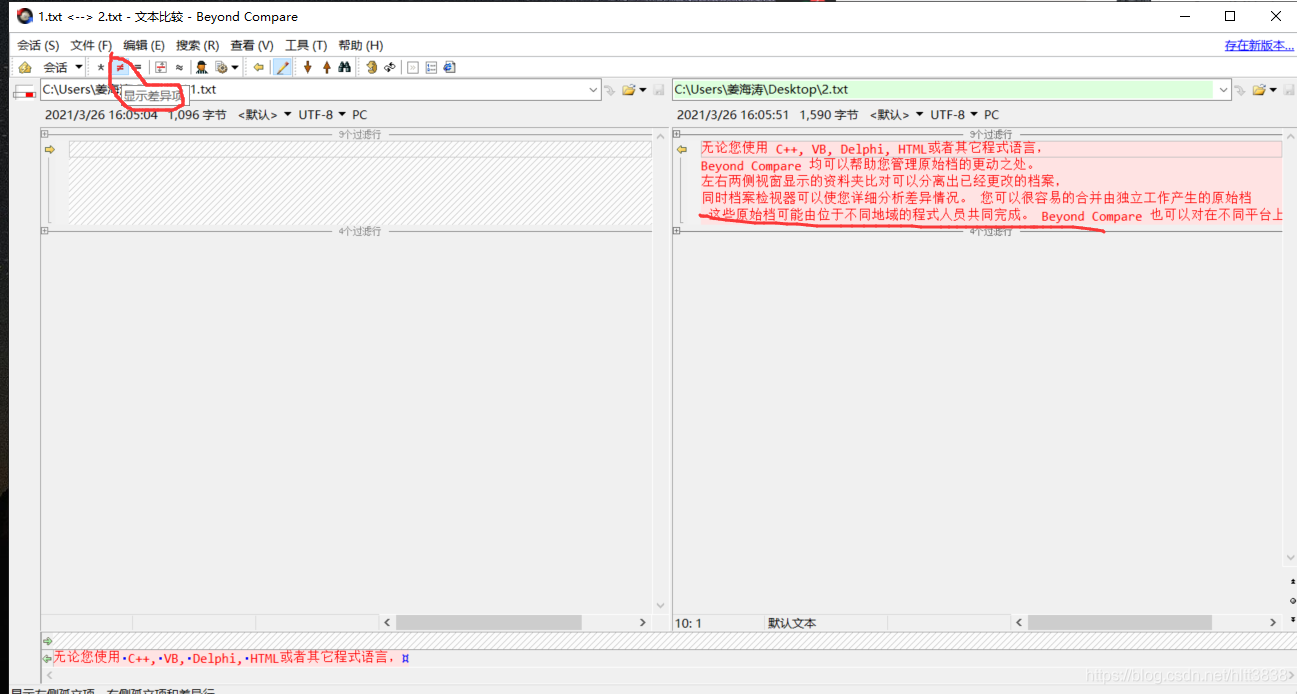Click the last toolbar icon with blue page

pyautogui.click(x=449, y=67)
